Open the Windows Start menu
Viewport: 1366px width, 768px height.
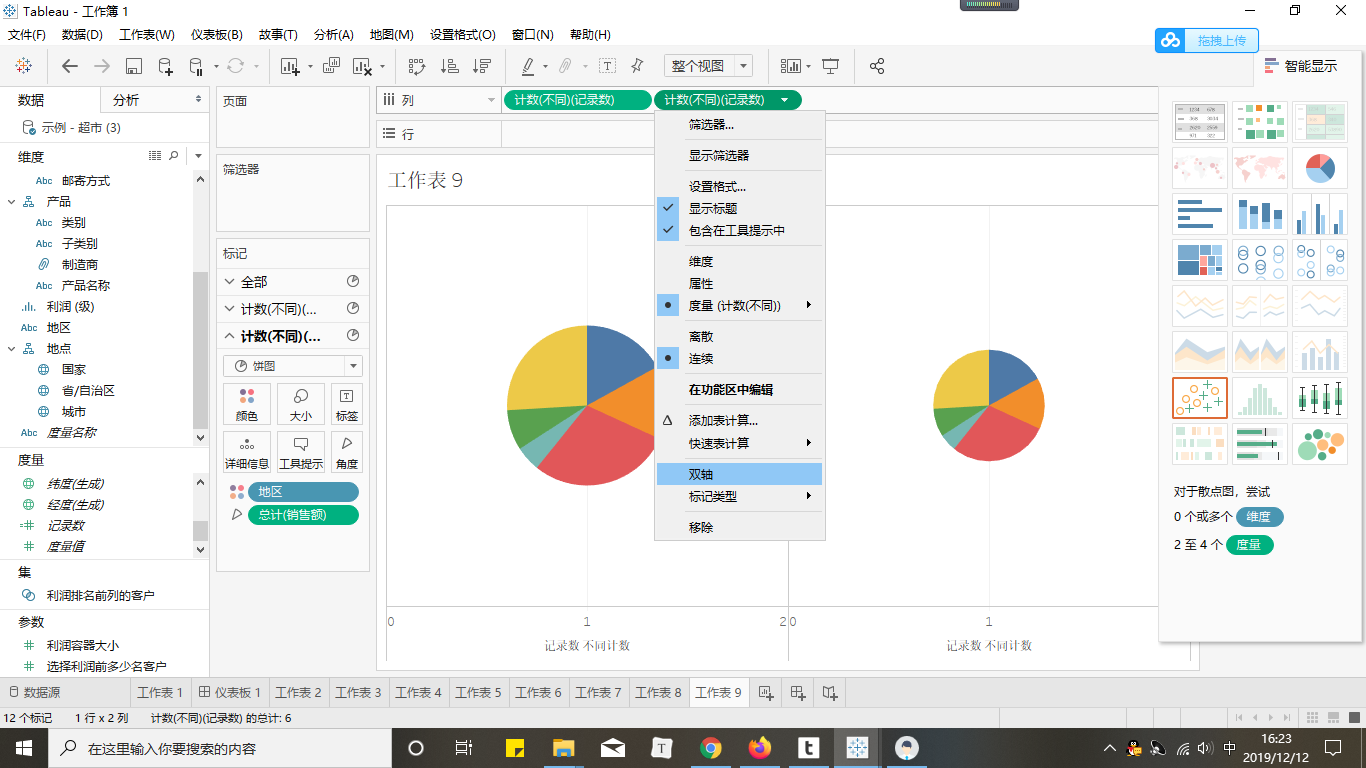point(23,748)
